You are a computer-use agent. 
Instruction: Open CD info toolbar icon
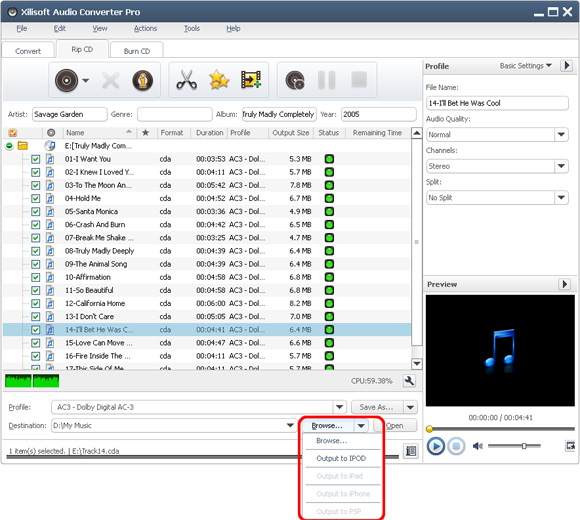click(143, 80)
